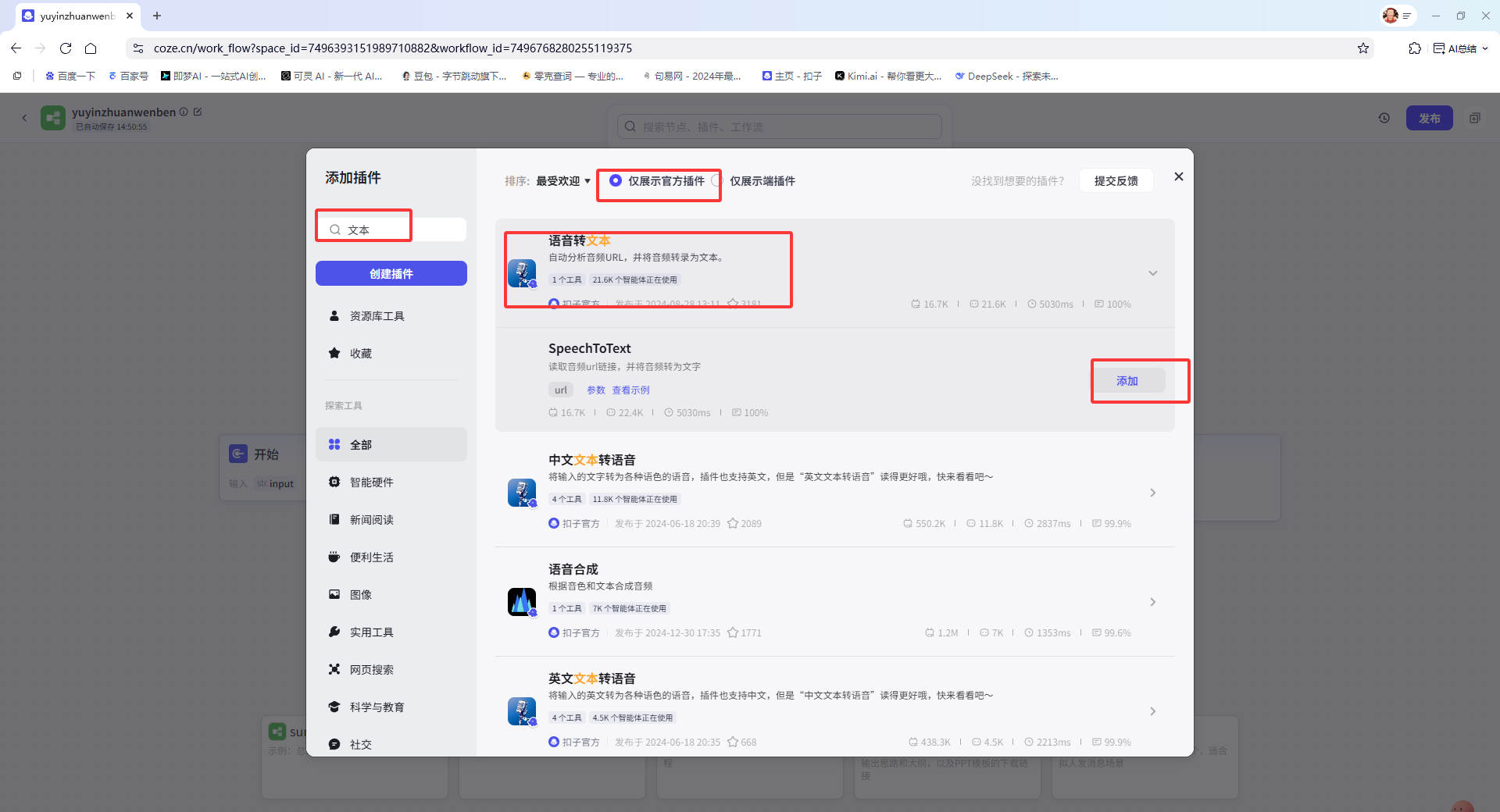Click the url tag under SpeechToText
The image size is (1500, 812).
[x=561, y=390]
